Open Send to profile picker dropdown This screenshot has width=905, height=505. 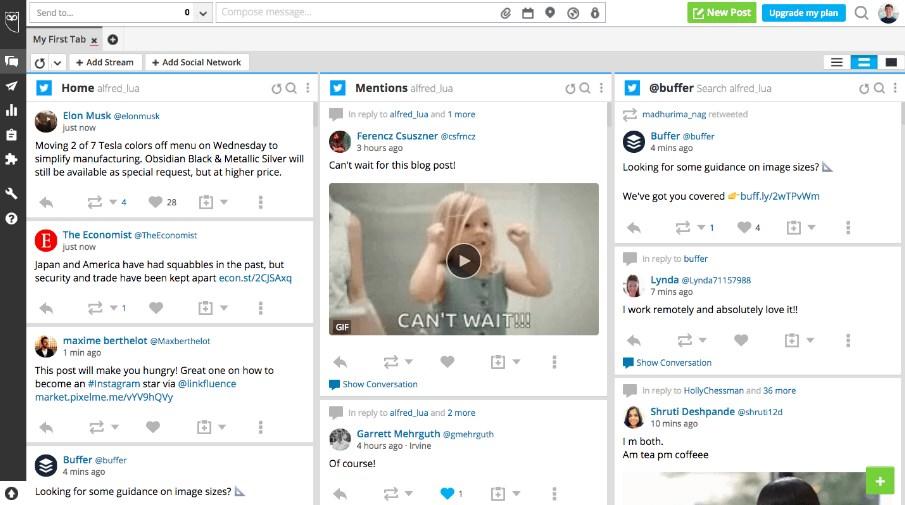pos(203,13)
